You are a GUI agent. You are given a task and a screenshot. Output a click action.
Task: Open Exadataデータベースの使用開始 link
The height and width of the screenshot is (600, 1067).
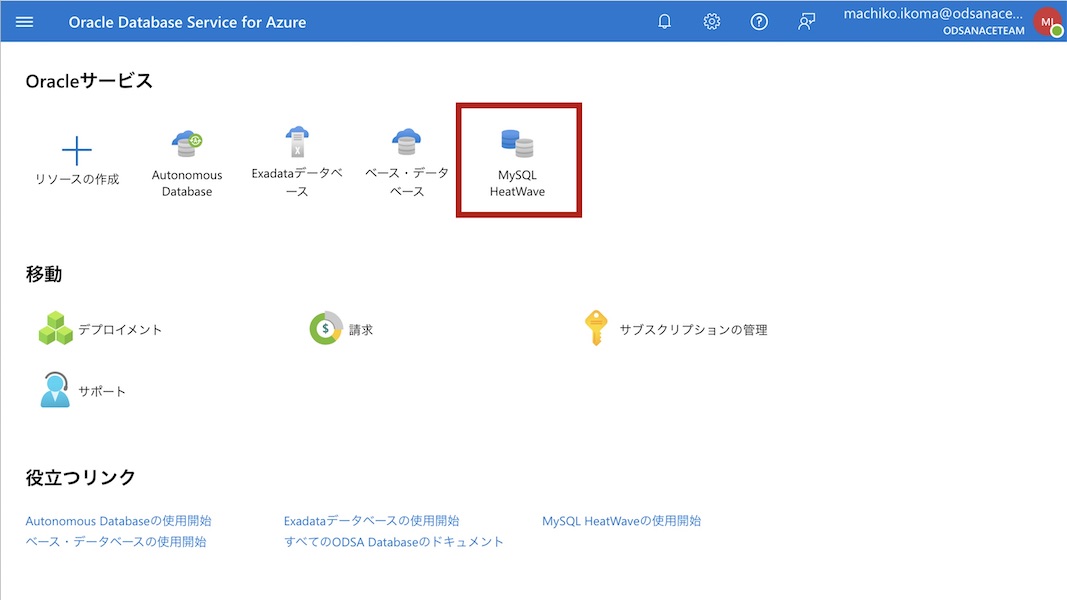tap(372, 521)
